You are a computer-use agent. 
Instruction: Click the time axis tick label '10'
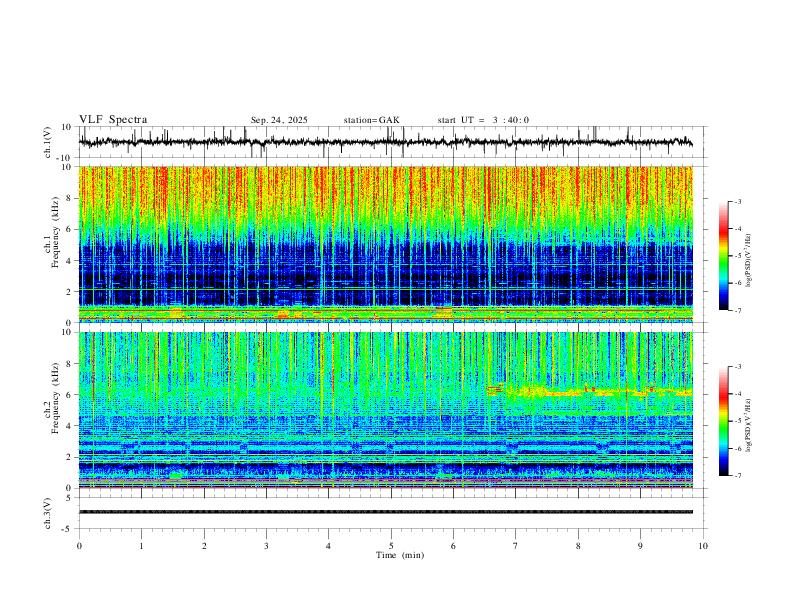click(703, 546)
